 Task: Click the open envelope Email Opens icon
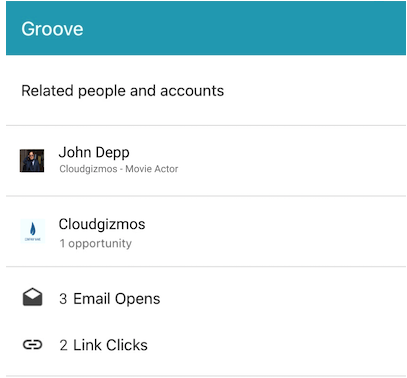point(32,297)
